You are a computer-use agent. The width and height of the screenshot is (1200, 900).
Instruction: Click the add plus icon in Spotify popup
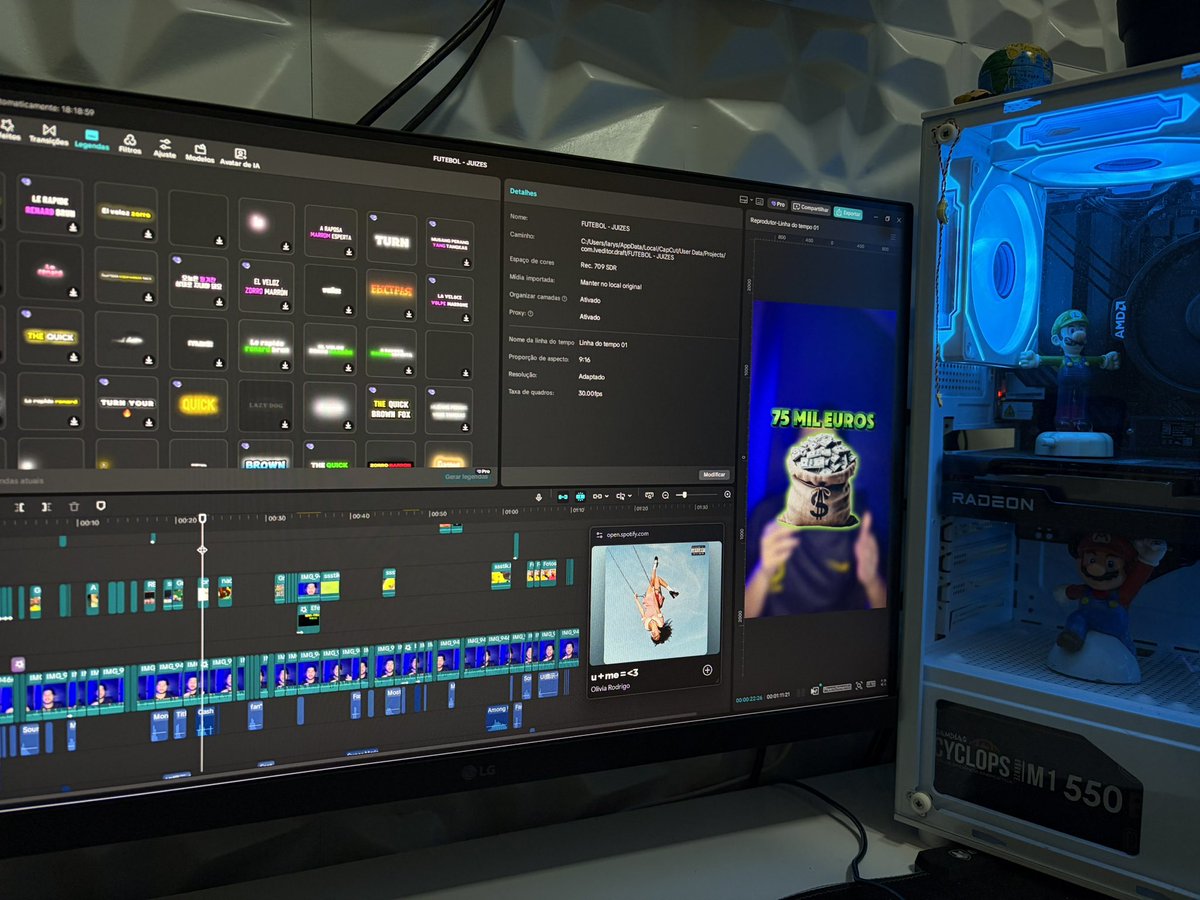pos(707,670)
